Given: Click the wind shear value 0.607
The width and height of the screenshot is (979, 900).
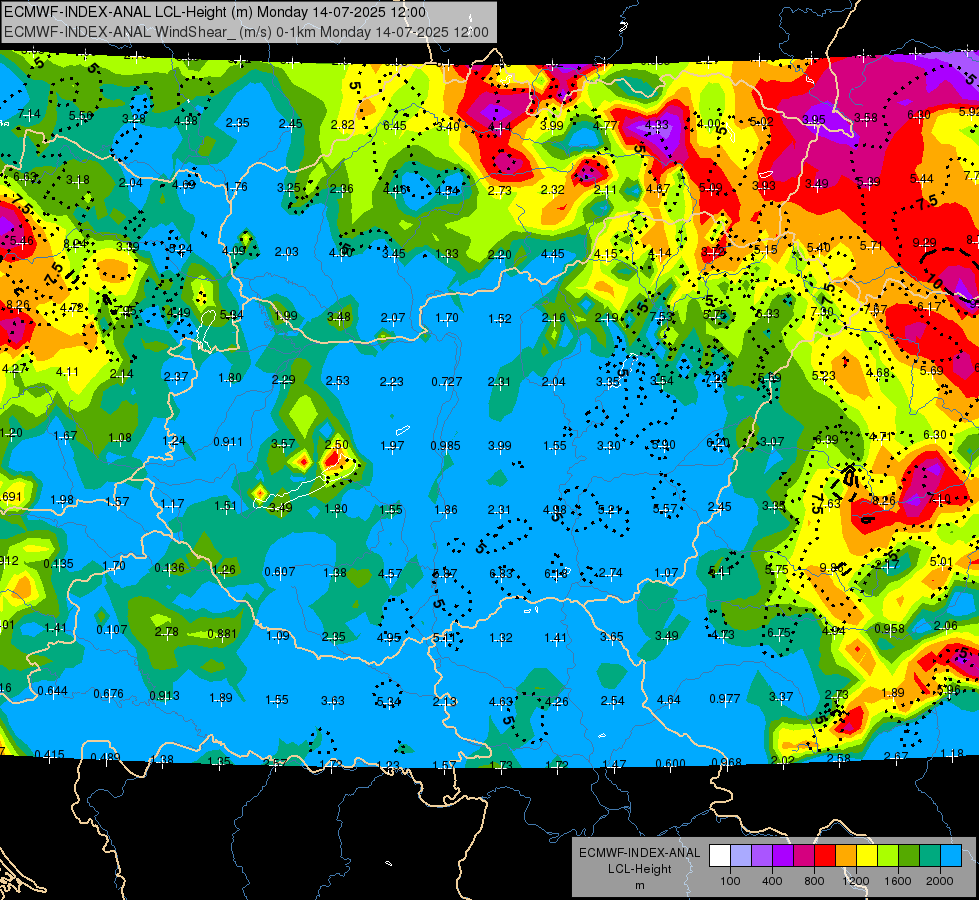Looking at the screenshot, I should pyautogui.click(x=280, y=572).
